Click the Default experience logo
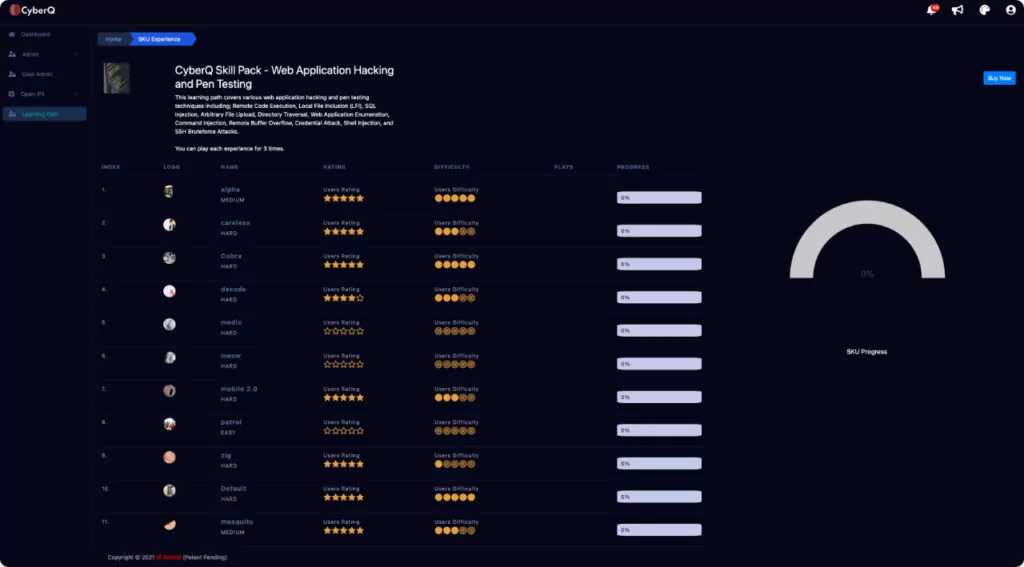The image size is (1024, 567). pyautogui.click(x=169, y=491)
